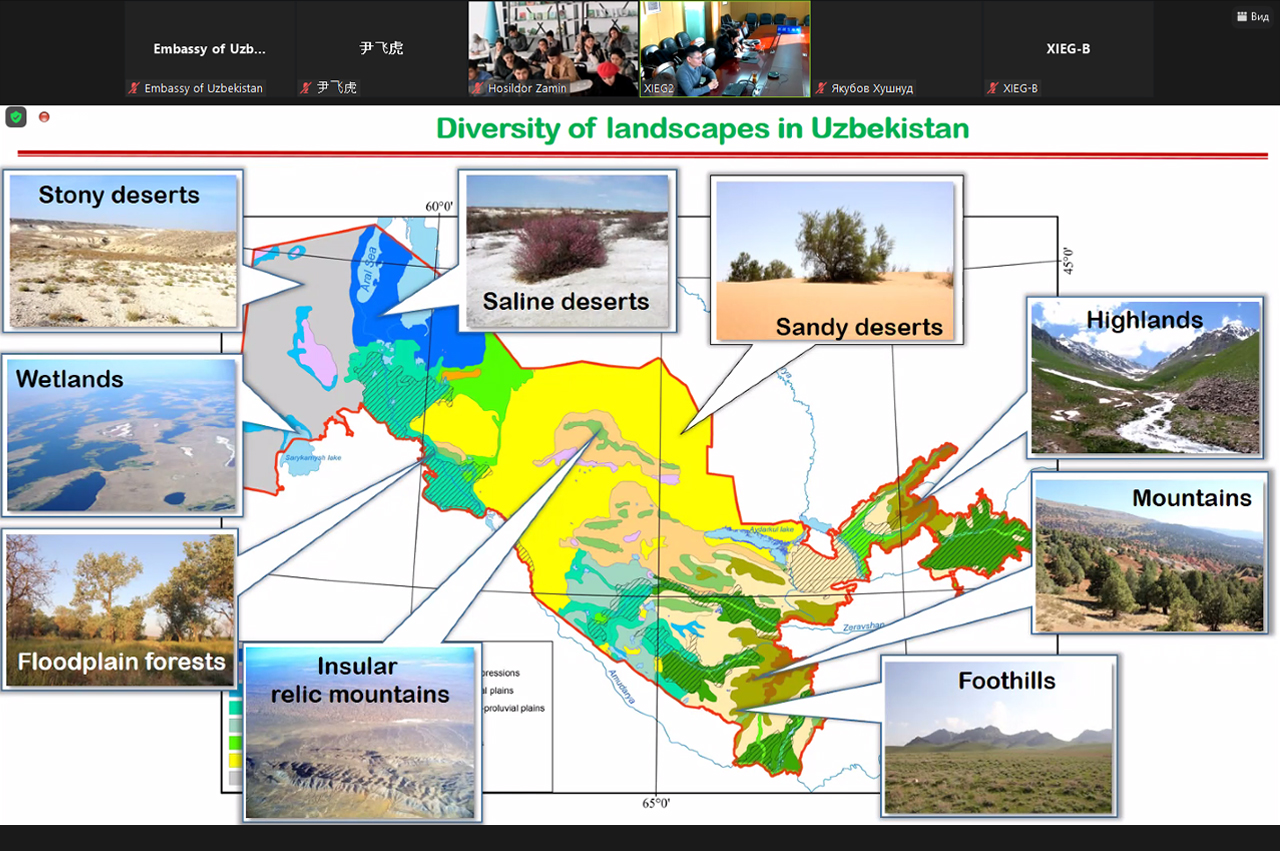Click the Insular relic mountains caption
This screenshot has width=1280, height=851.
click(360, 680)
